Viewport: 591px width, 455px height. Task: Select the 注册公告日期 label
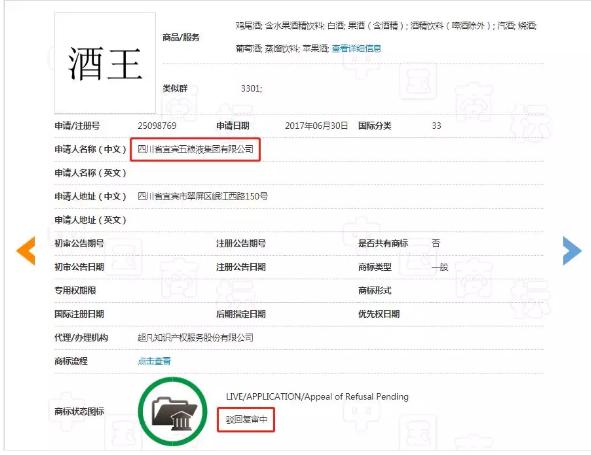241,267
